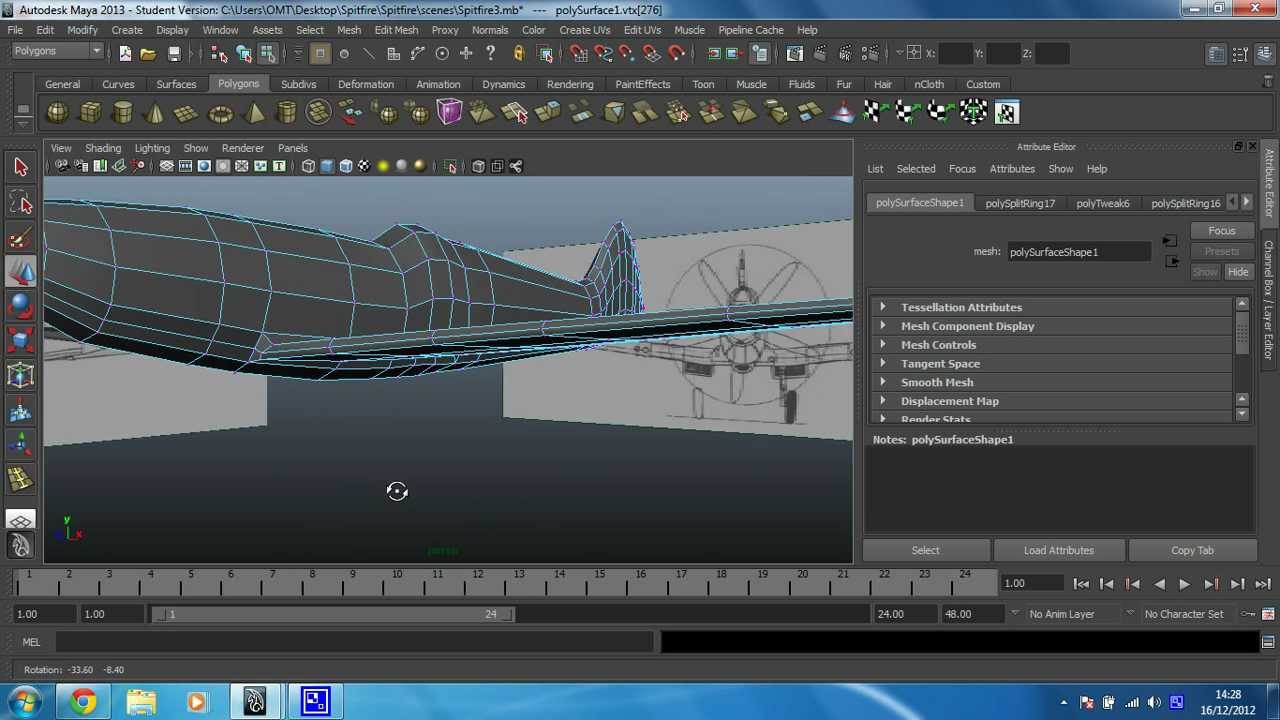Expand Displacement Map section
The width and height of the screenshot is (1280, 720).
tap(1053, 401)
